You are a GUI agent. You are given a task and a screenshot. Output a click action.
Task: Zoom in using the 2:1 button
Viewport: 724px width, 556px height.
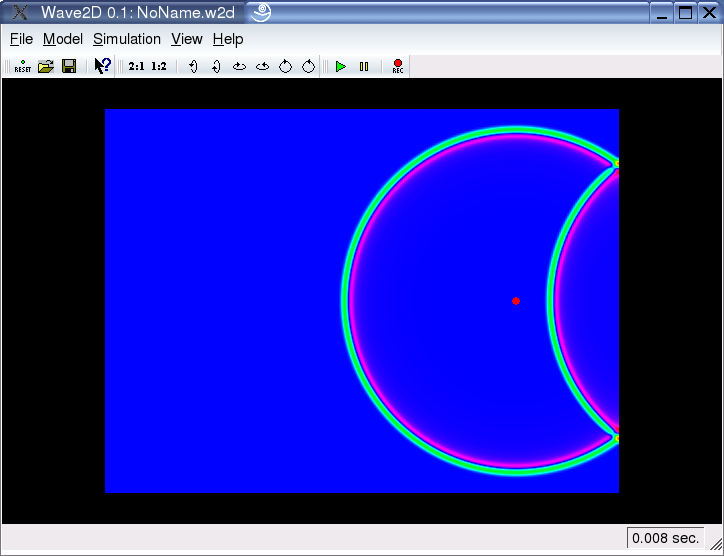(136, 66)
